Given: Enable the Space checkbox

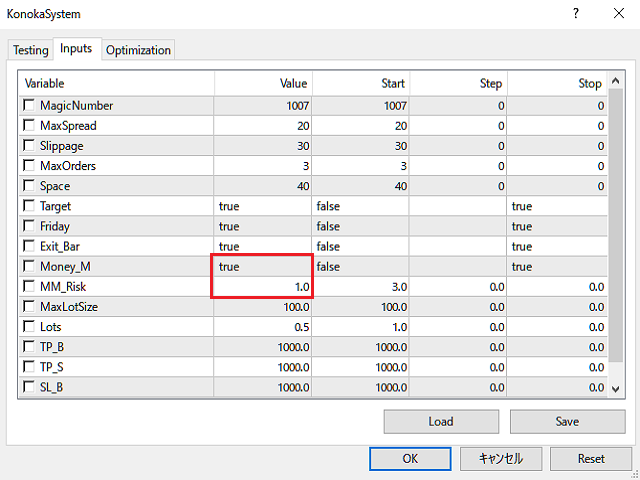Looking at the screenshot, I should [29, 186].
